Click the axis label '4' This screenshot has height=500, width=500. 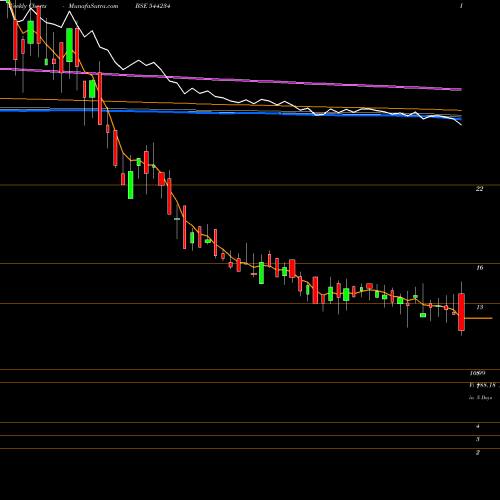tap(478, 426)
